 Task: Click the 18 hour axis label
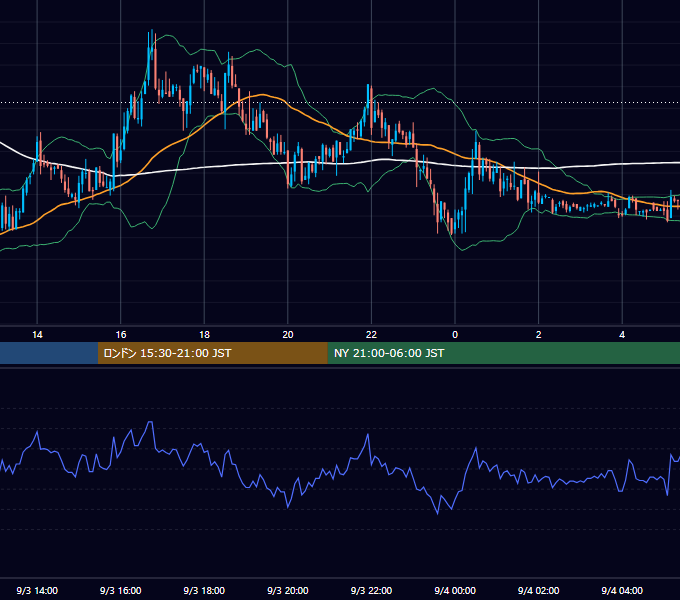pos(204,335)
